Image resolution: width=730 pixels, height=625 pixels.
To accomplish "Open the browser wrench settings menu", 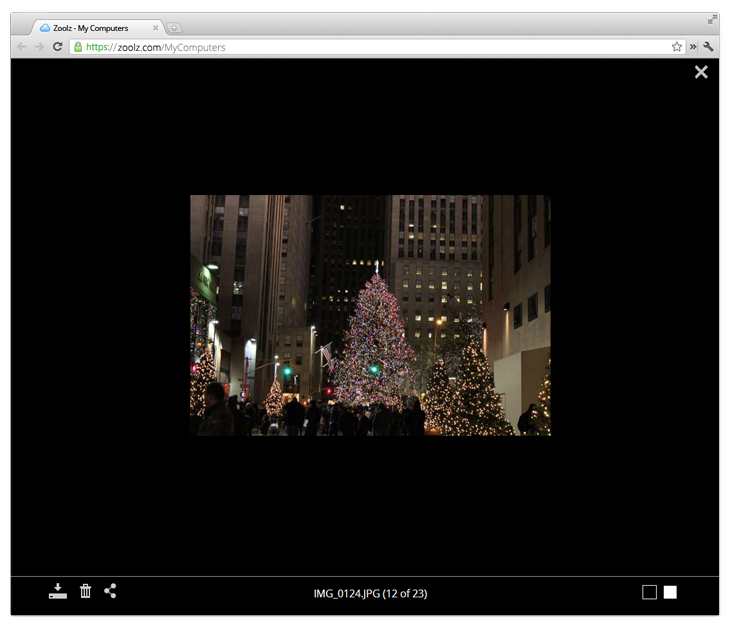I will click(708, 47).
